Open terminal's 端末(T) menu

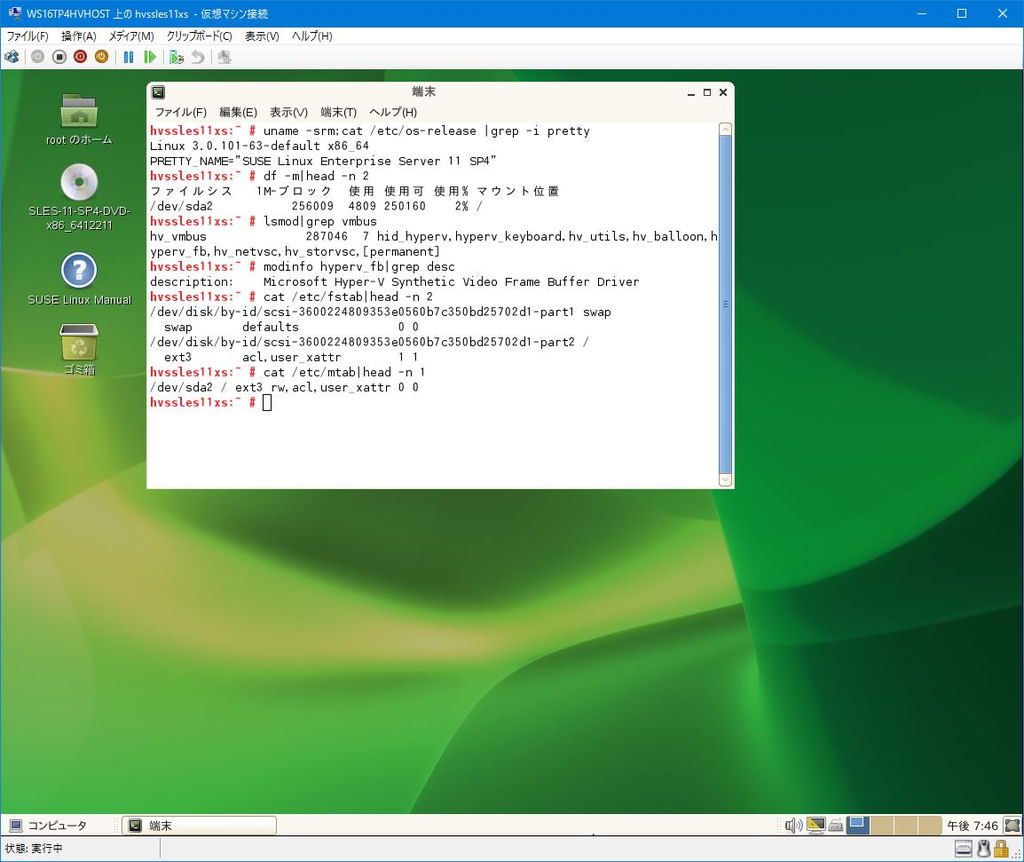338,112
